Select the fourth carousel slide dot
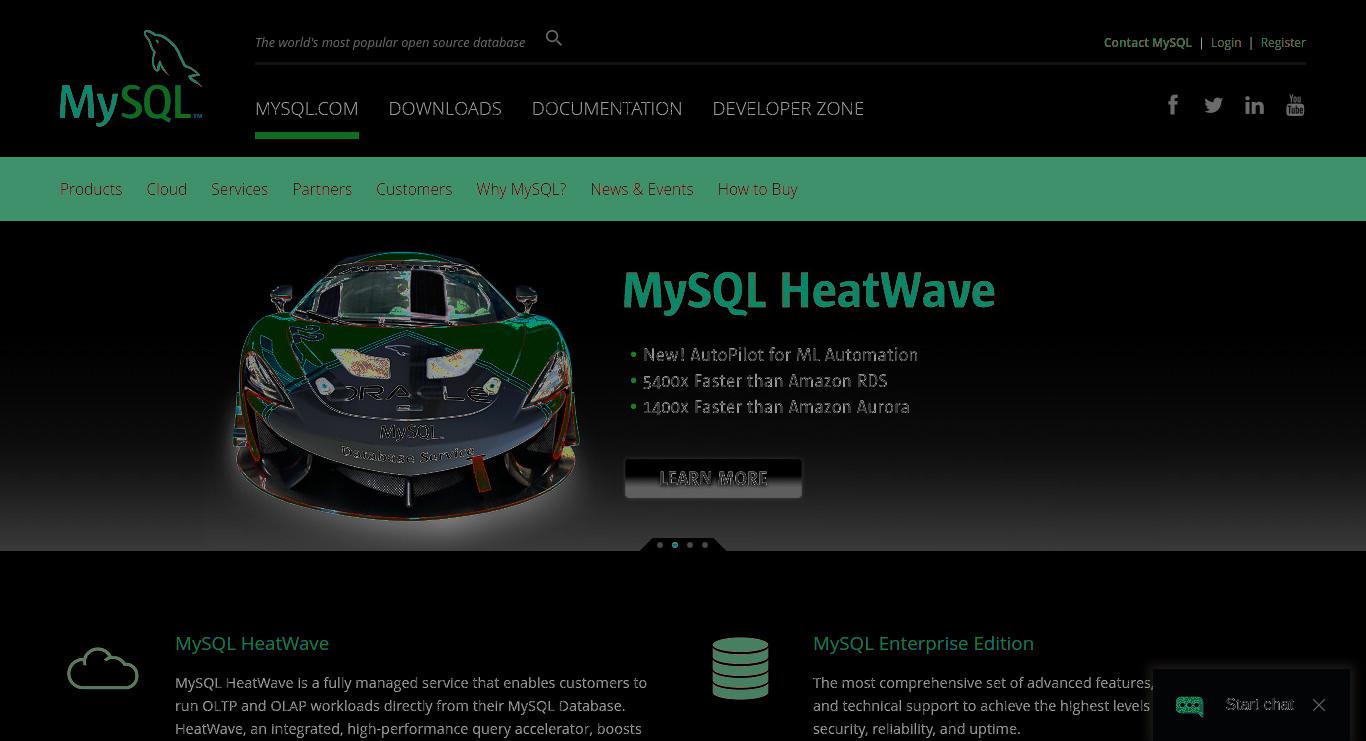This screenshot has height=741, width=1366. (x=705, y=545)
